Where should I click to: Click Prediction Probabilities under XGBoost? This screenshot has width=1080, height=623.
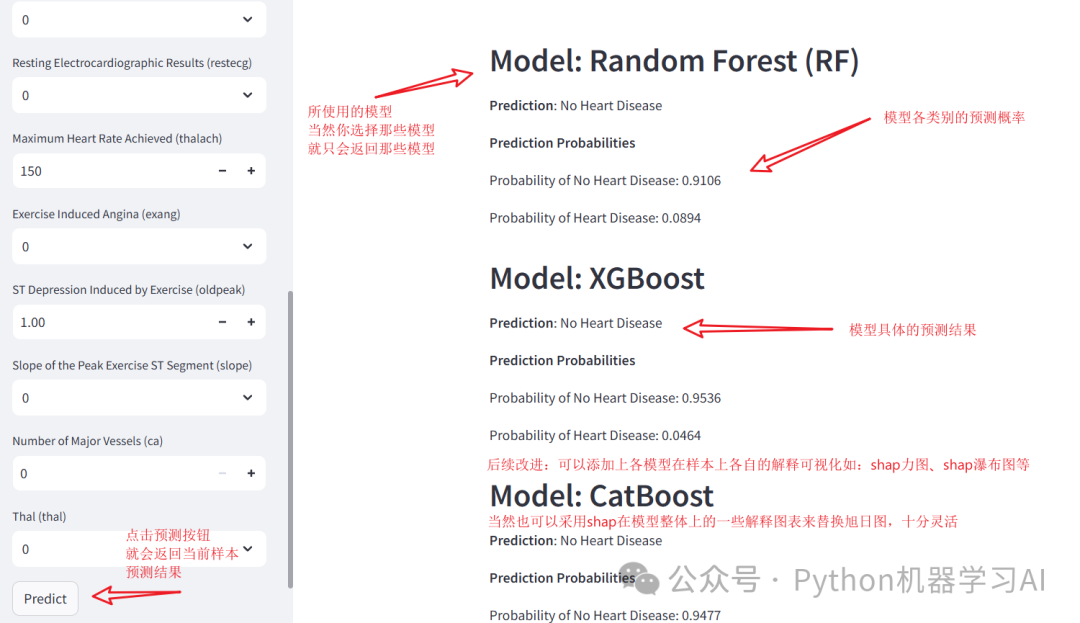coord(562,361)
